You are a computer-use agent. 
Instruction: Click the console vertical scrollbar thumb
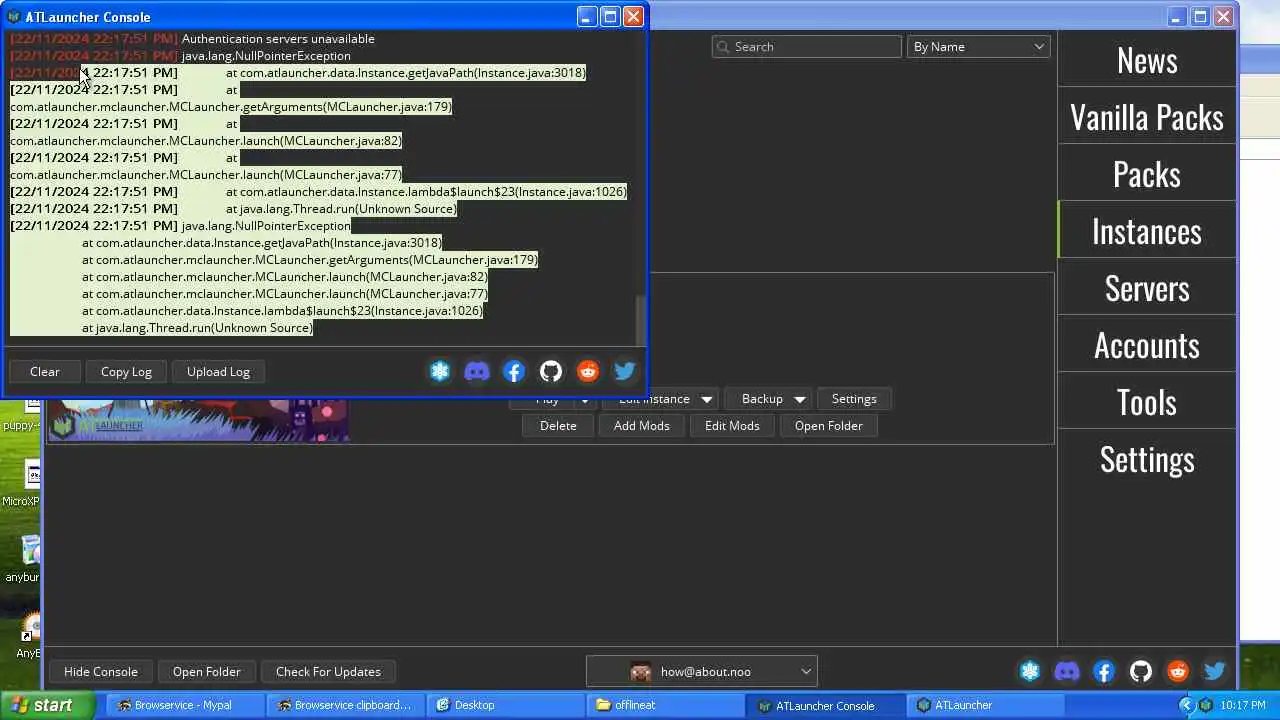(641, 320)
